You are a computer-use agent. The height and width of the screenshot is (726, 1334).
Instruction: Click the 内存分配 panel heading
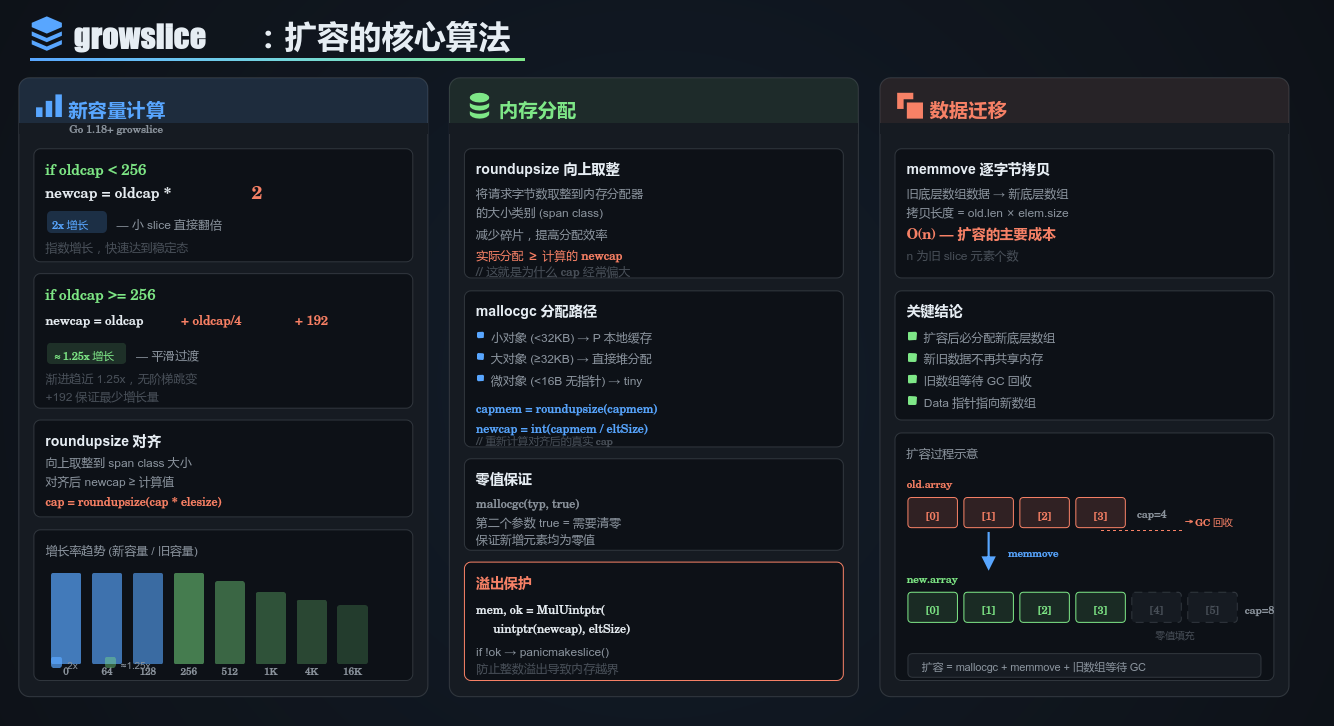click(x=537, y=111)
